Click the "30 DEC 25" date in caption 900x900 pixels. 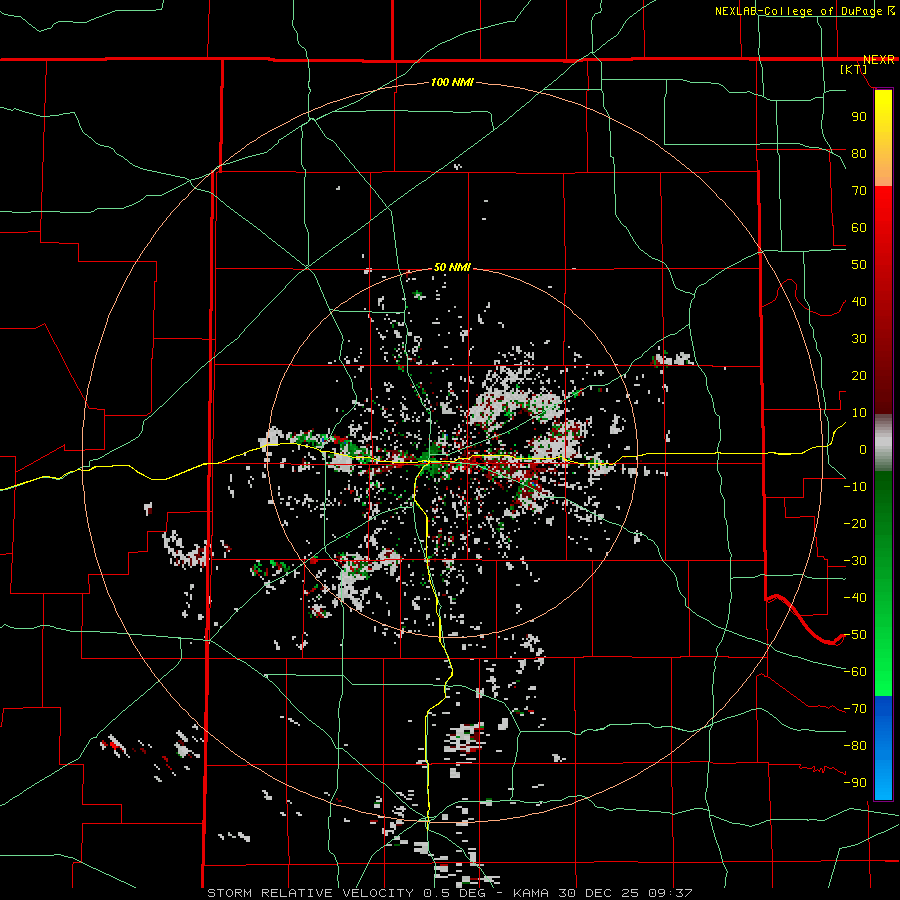[x=599, y=893]
